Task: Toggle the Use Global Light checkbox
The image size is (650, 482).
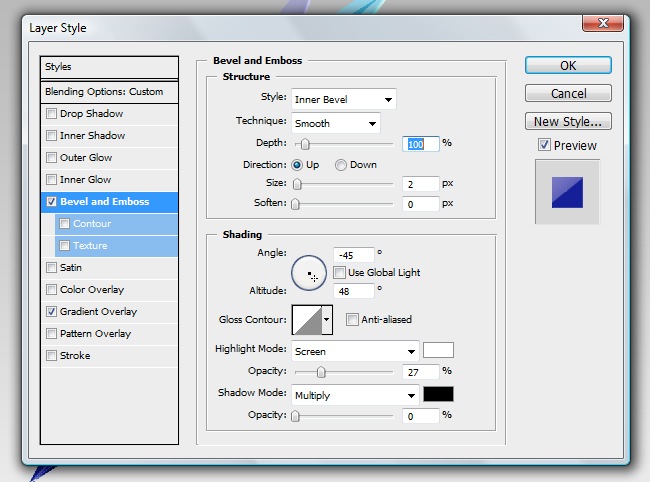Action: point(340,273)
